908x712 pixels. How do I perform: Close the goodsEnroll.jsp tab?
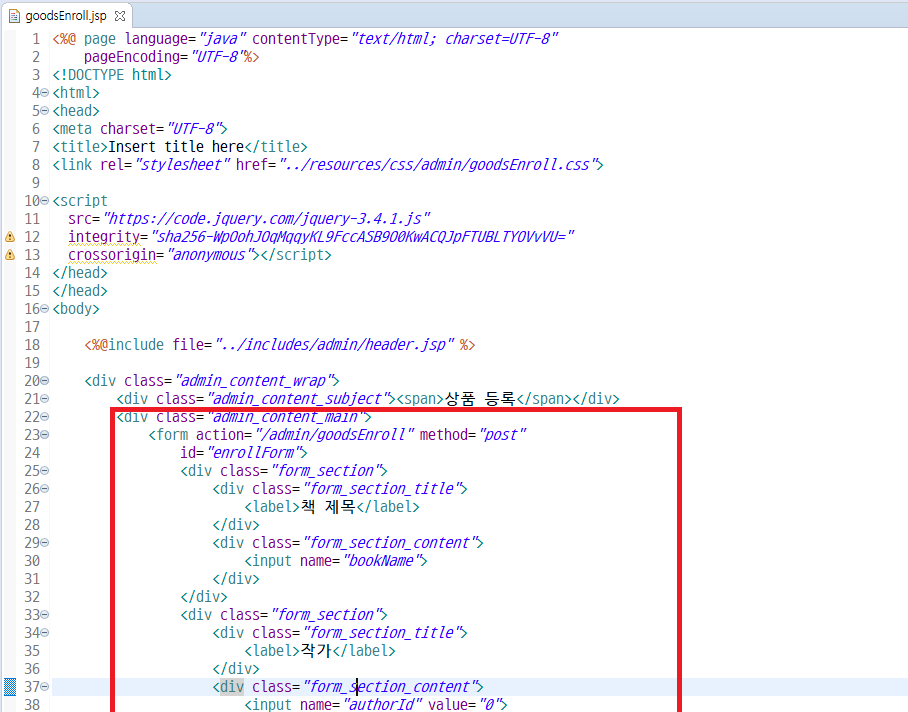120,16
